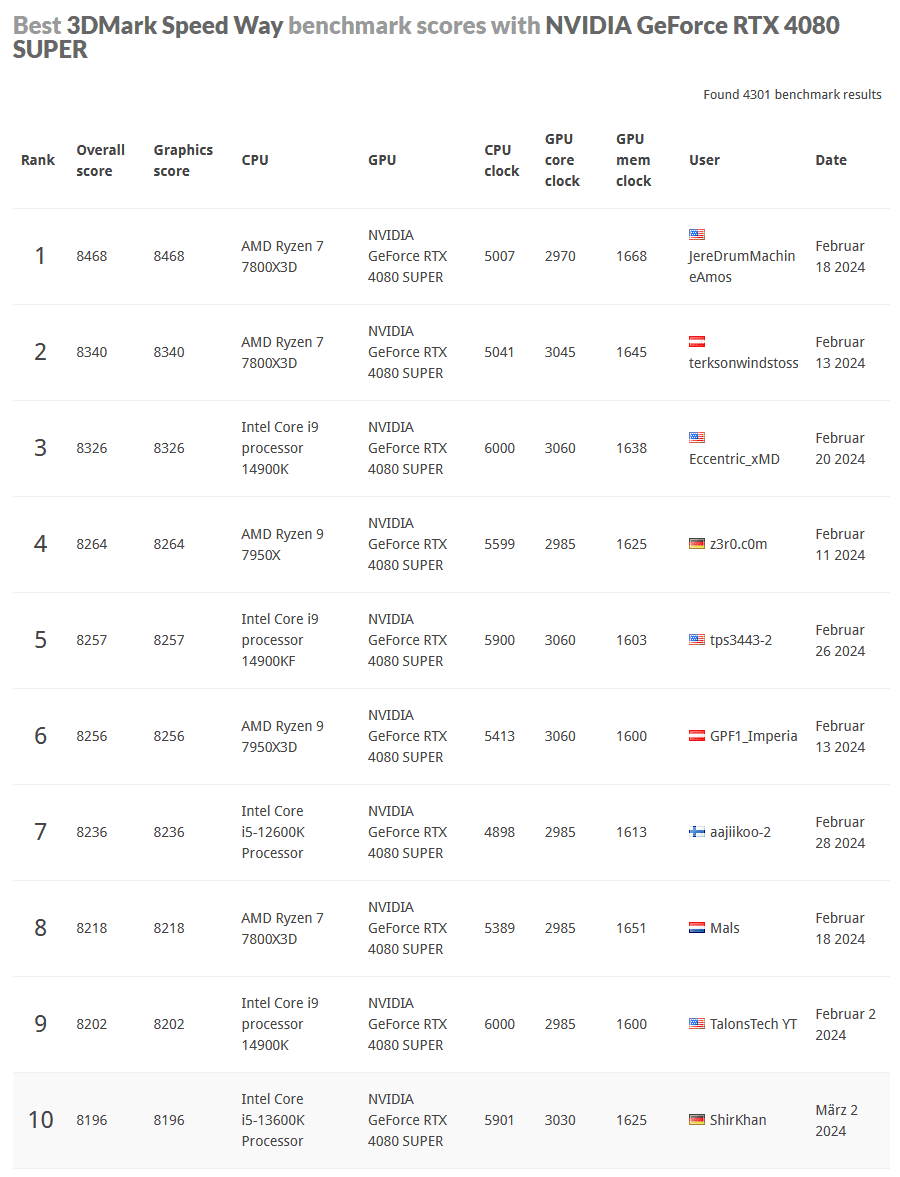Image resolution: width=900 pixels, height=1177 pixels.
Task: Open the TalonsTech YT user link
Action: [753, 1024]
